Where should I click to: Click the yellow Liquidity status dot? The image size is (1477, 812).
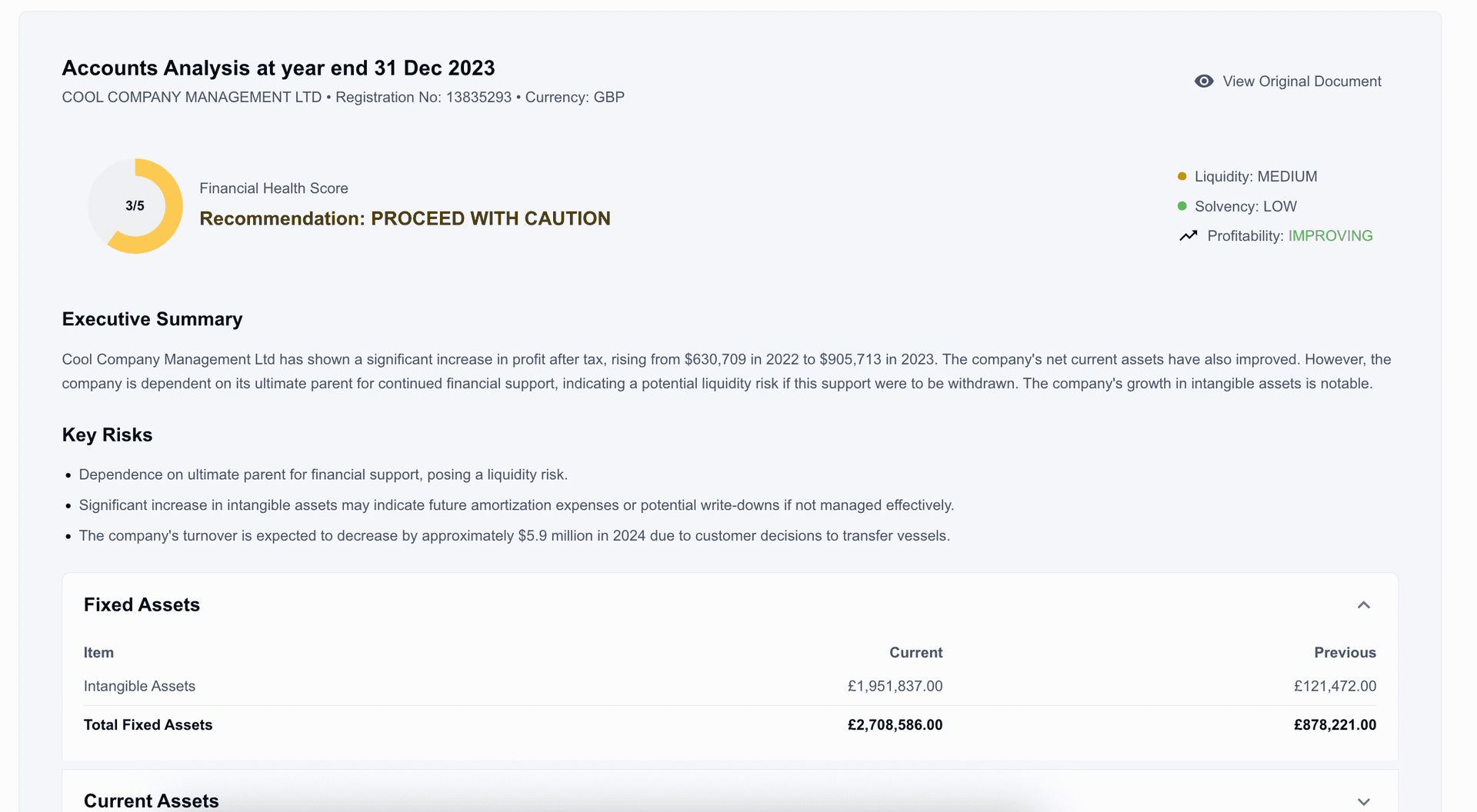pos(1182,177)
